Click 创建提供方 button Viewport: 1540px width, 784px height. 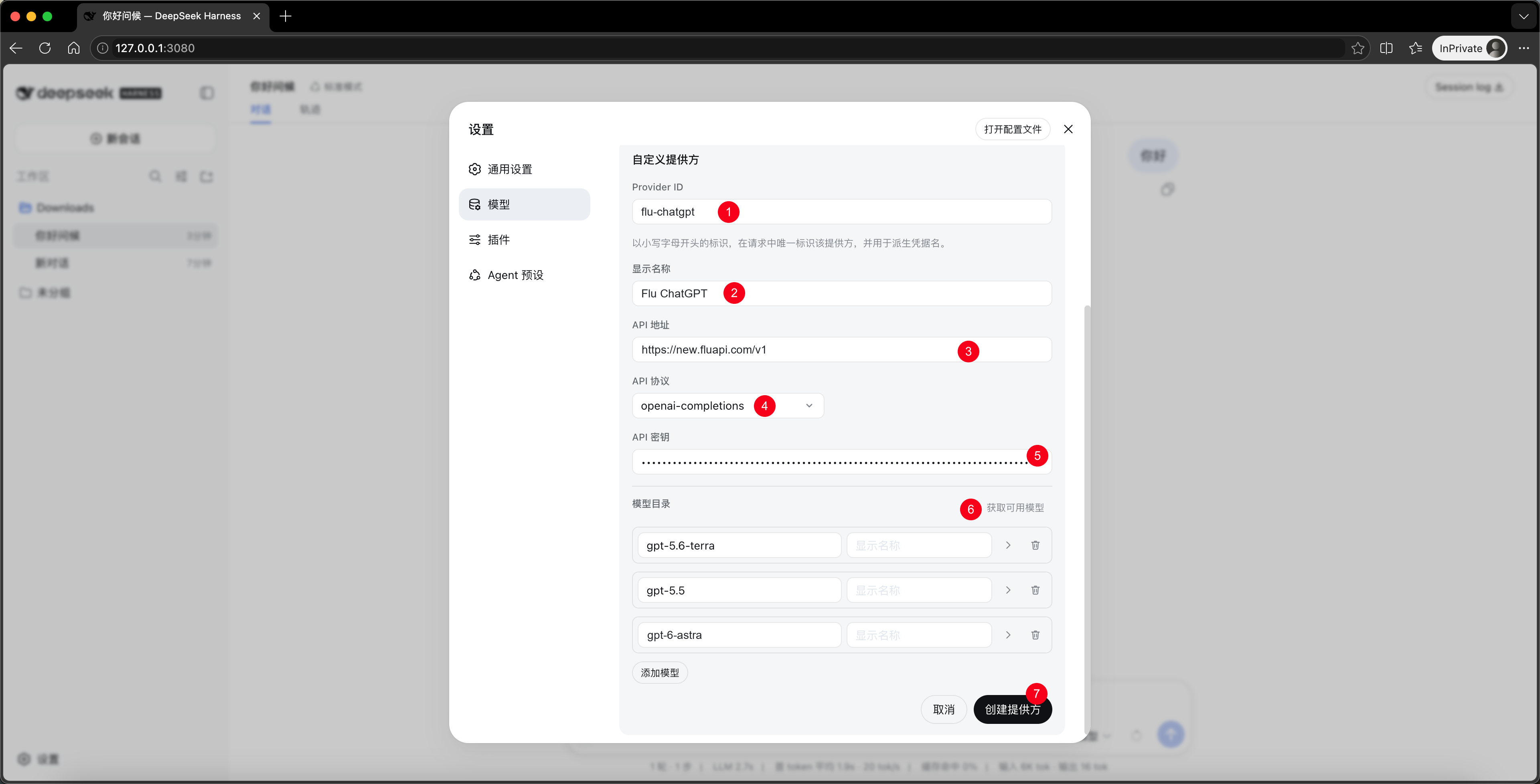pos(1013,709)
